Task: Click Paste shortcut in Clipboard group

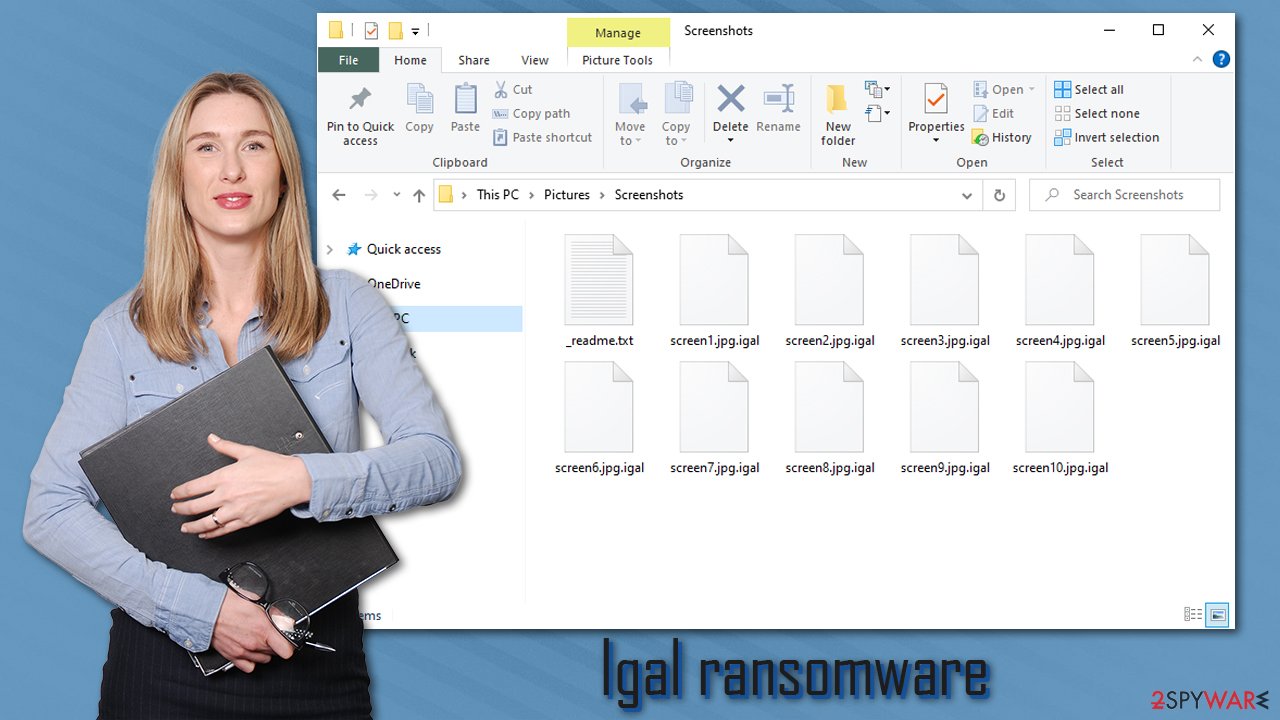Action: (x=543, y=138)
